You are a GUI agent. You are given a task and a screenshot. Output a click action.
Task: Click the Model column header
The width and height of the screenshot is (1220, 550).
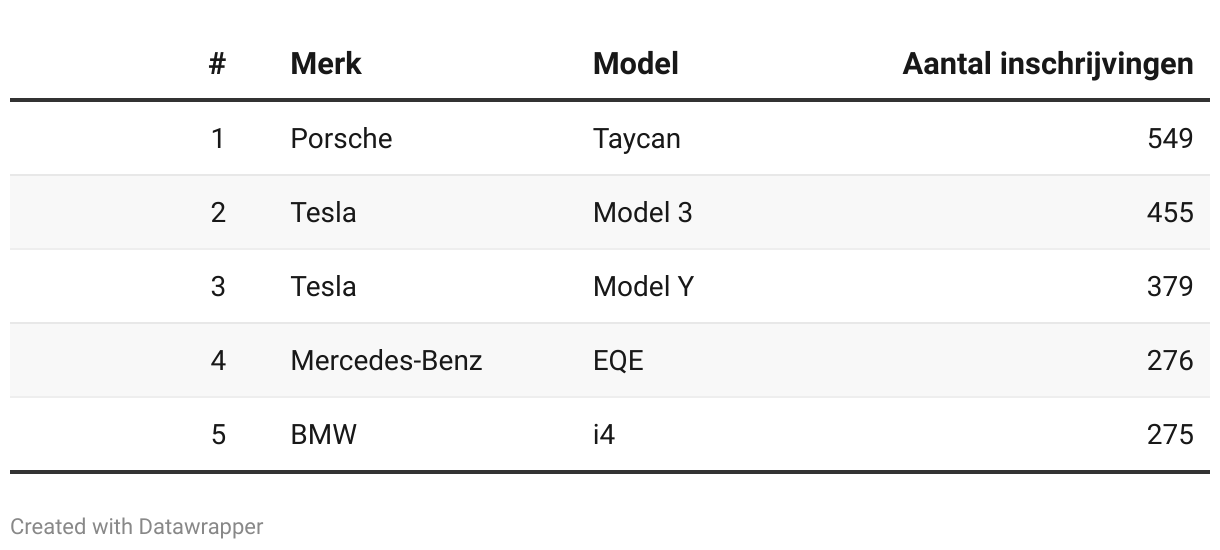[636, 64]
